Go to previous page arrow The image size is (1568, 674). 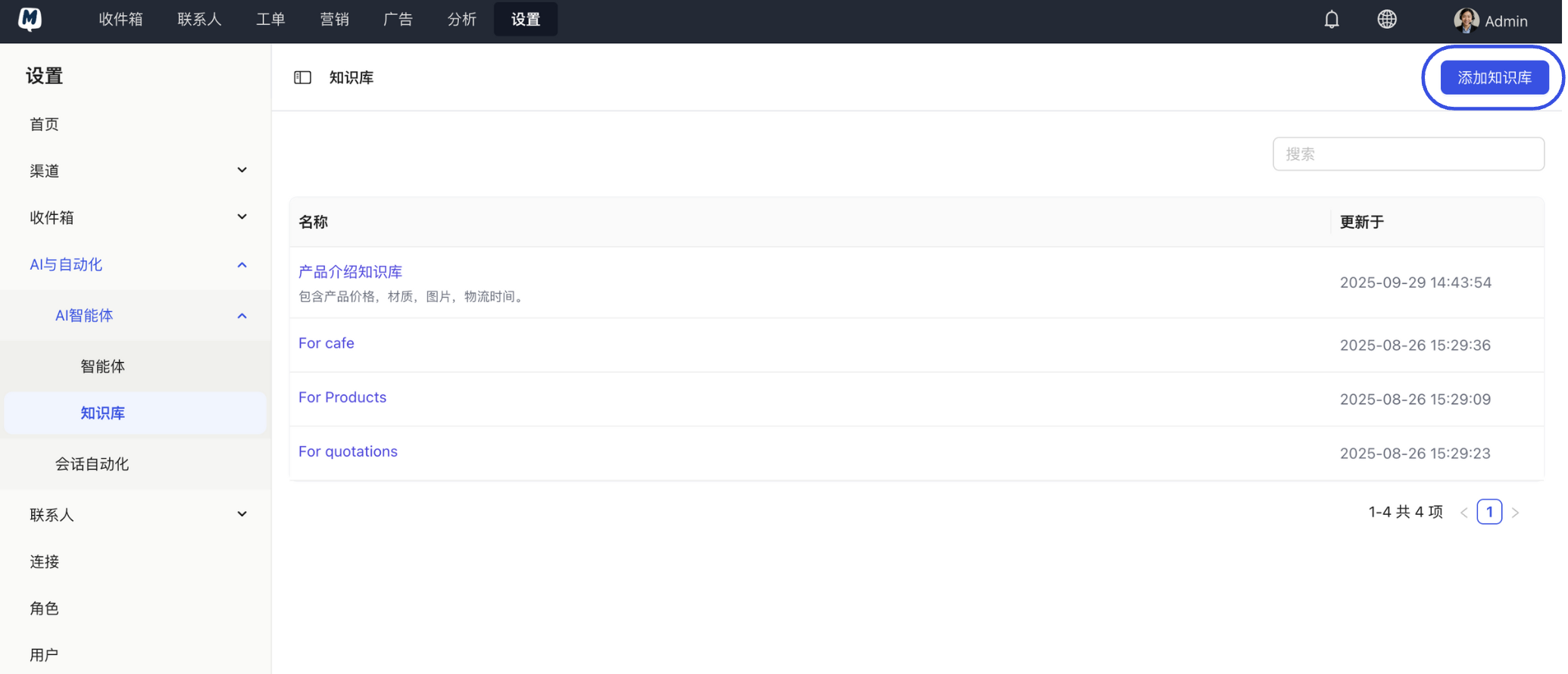(x=1463, y=513)
